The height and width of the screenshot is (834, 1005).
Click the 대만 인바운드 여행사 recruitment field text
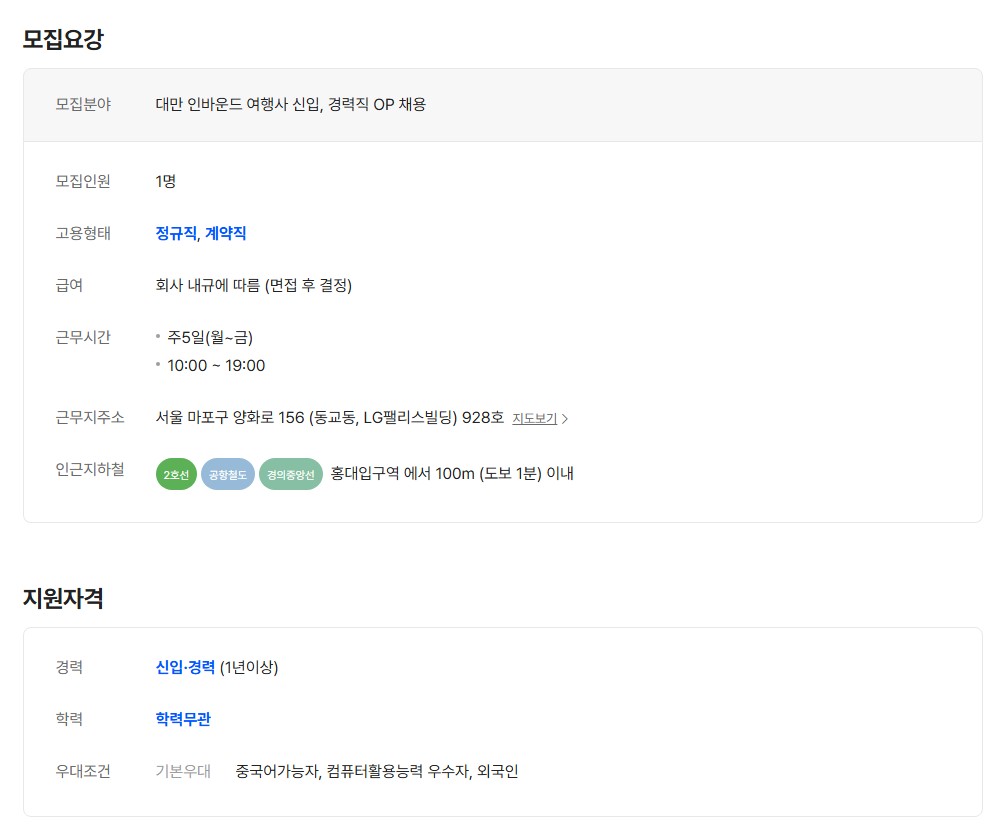click(290, 104)
